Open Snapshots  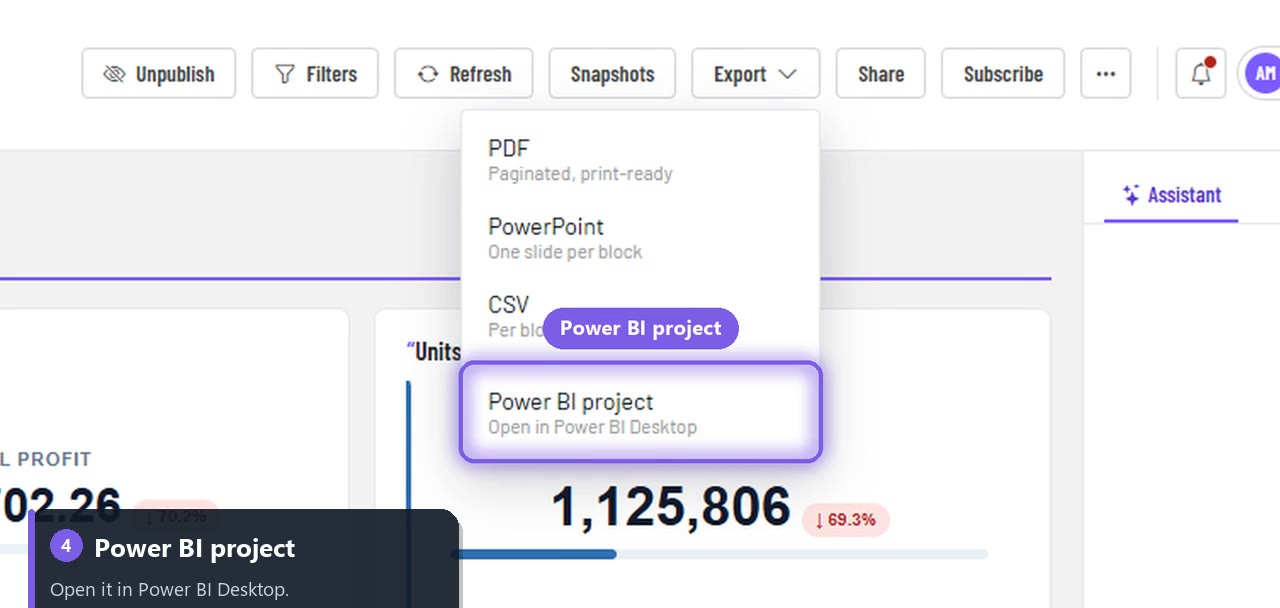click(612, 74)
